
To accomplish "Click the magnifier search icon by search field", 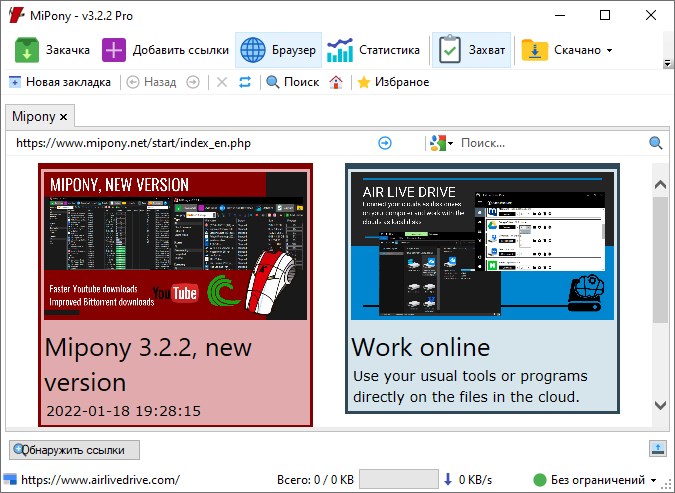I will (656, 143).
